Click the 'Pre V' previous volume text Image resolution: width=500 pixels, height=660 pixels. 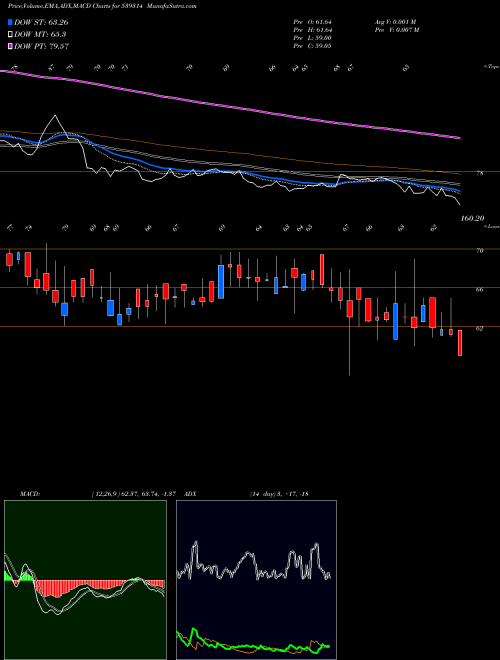point(396,30)
